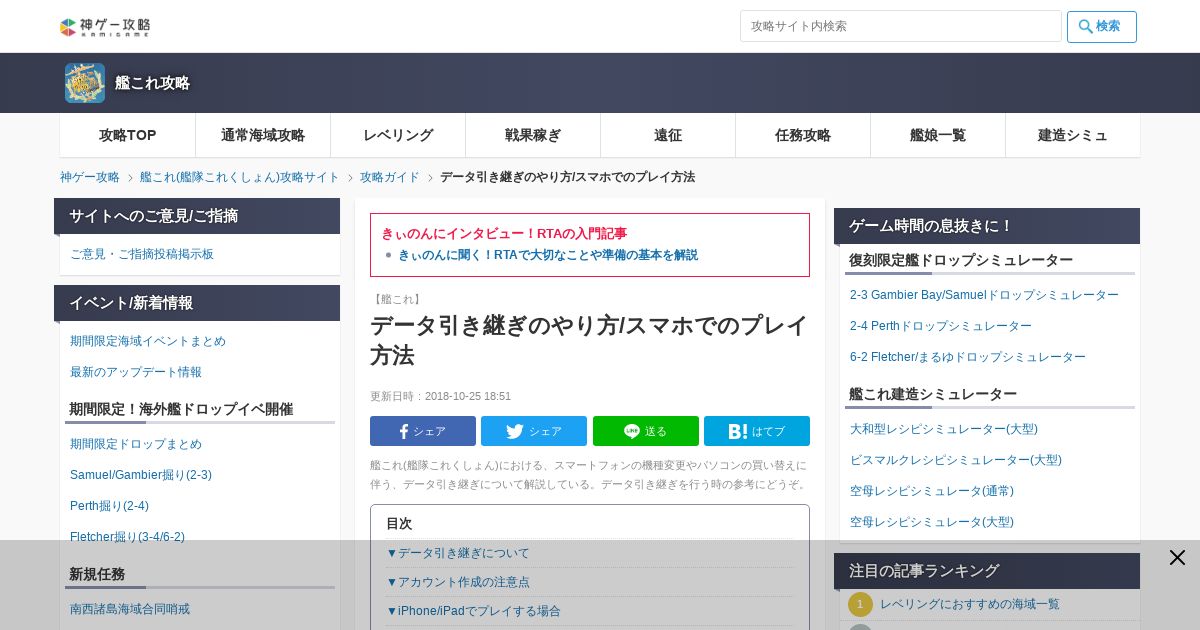Open 空母レシピシミュレータ(大型) link
The height and width of the screenshot is (630, 1200).
[x=932, y=522]
